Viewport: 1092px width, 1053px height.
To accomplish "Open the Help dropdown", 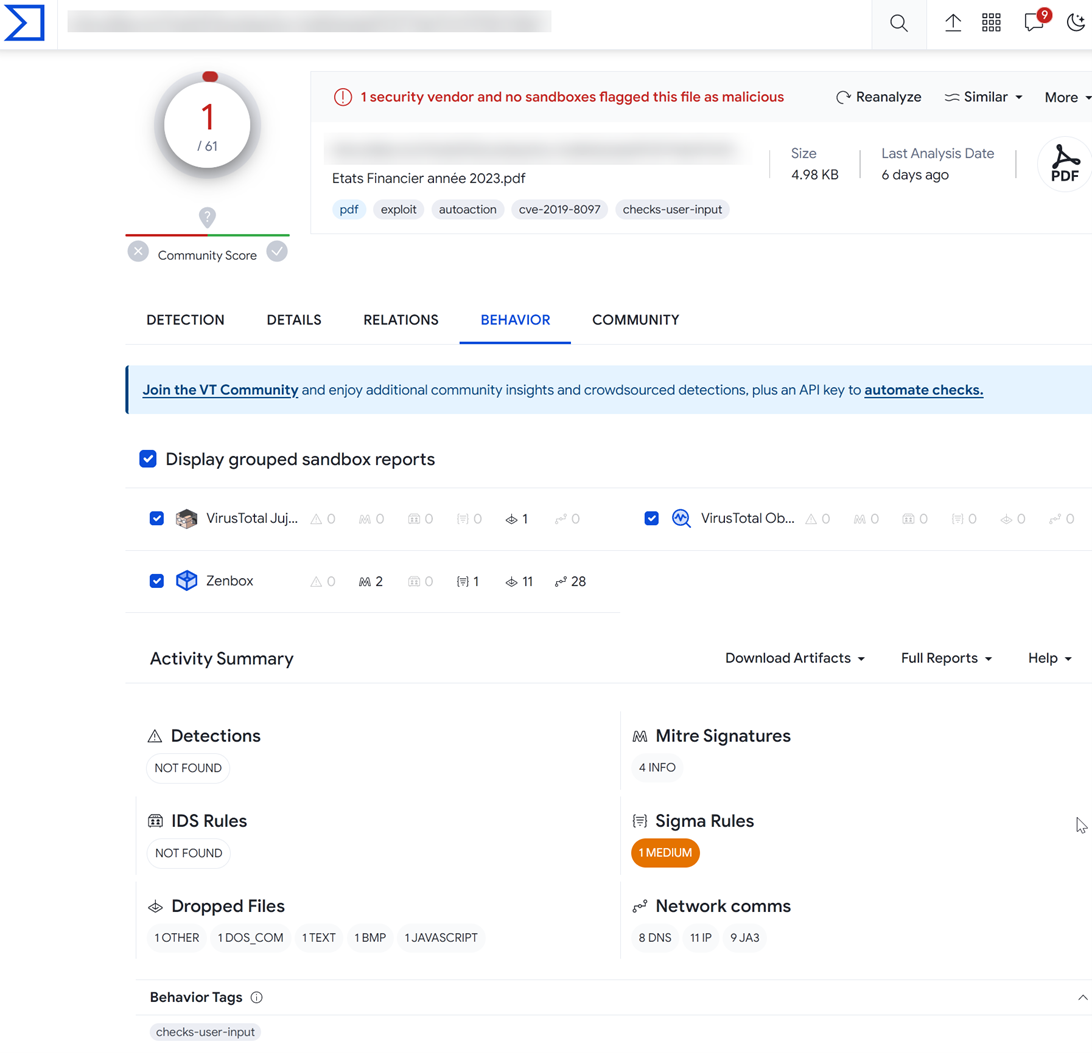I will (1050, 658).
